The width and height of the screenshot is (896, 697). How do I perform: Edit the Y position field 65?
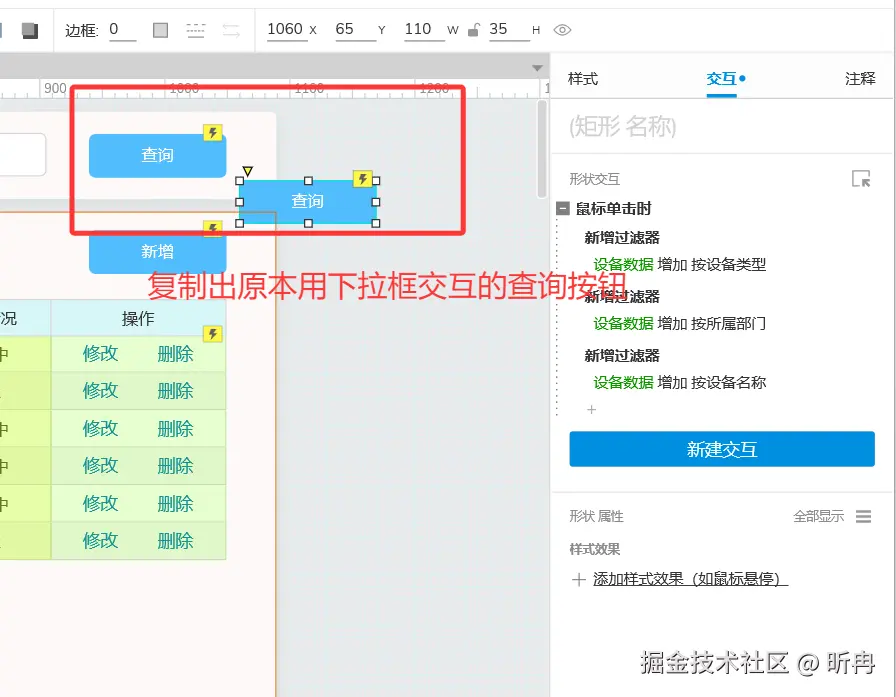[354, 29]
